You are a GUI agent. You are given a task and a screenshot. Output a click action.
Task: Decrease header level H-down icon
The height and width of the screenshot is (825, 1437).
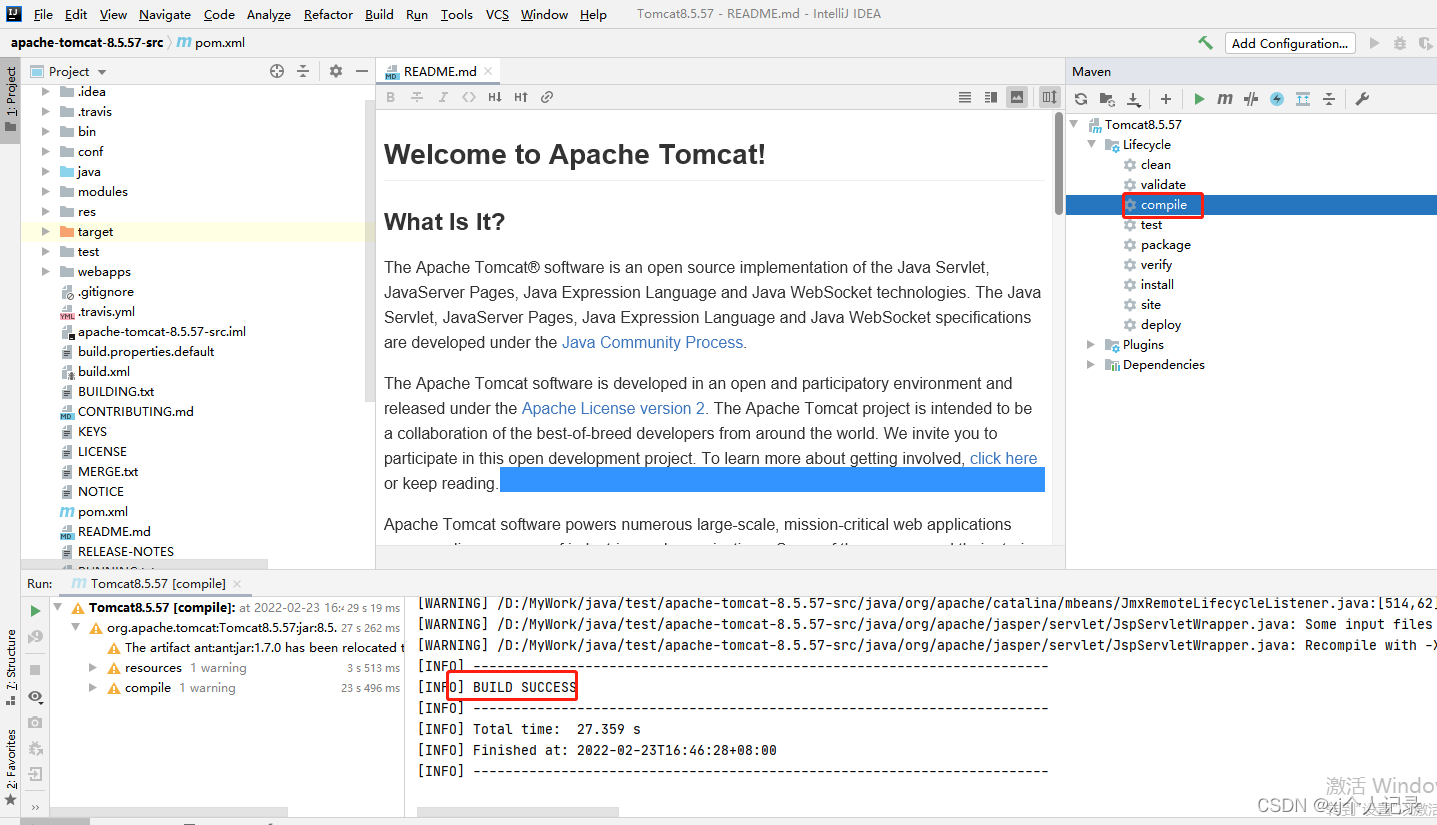495,97
